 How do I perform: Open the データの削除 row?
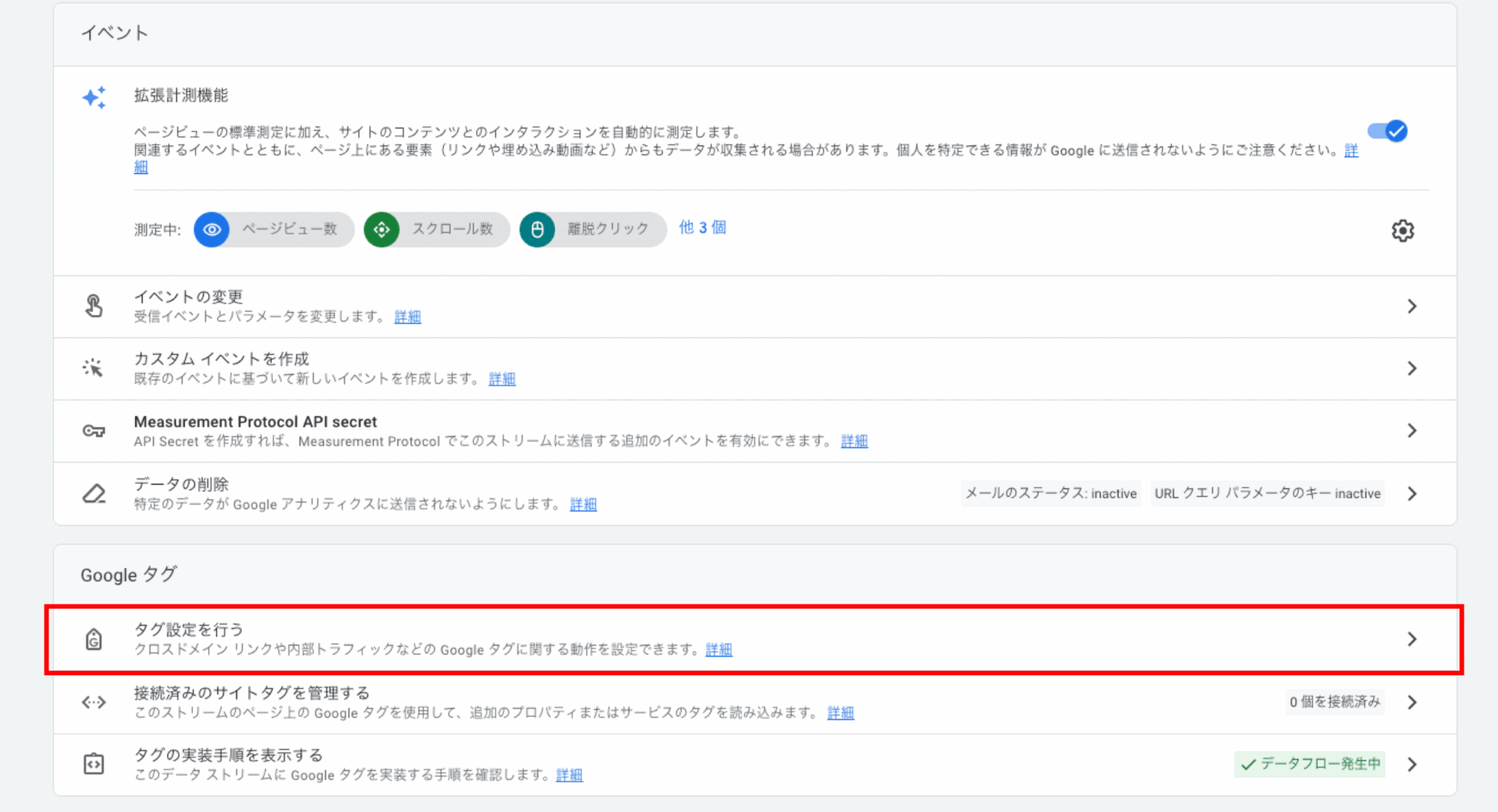pyautogui.click(x=754, y=494)
